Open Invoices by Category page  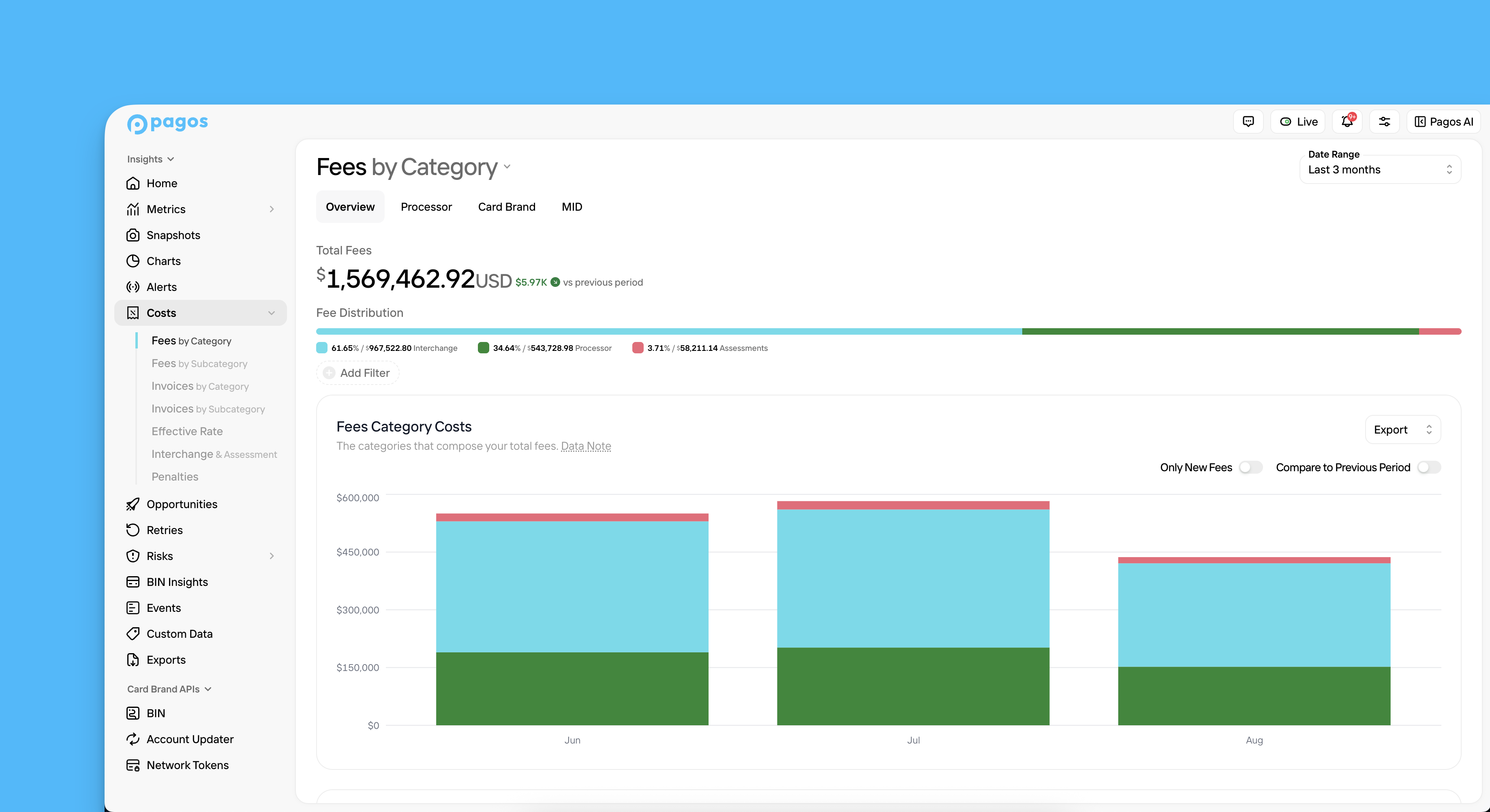pos(200,386)
